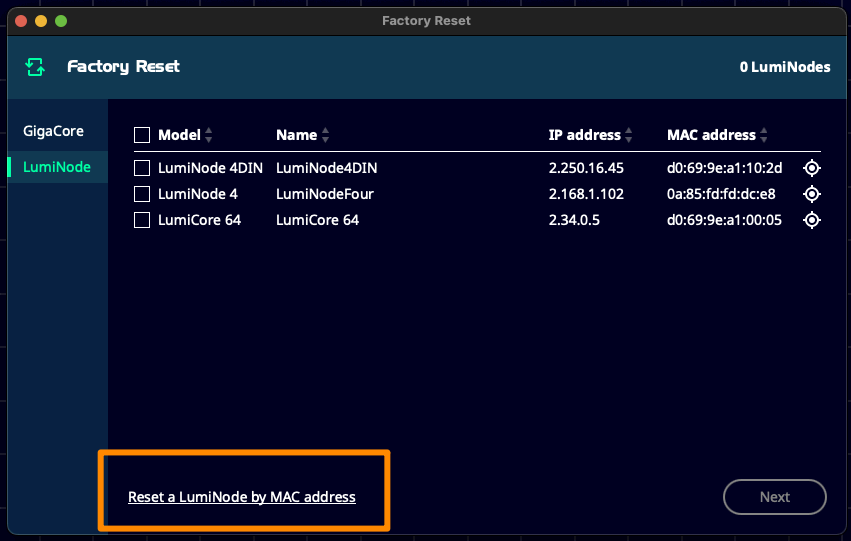Click the LumiNodeFour device name
The width and height of the screenshot is (851, 541).
pos(325,194)
